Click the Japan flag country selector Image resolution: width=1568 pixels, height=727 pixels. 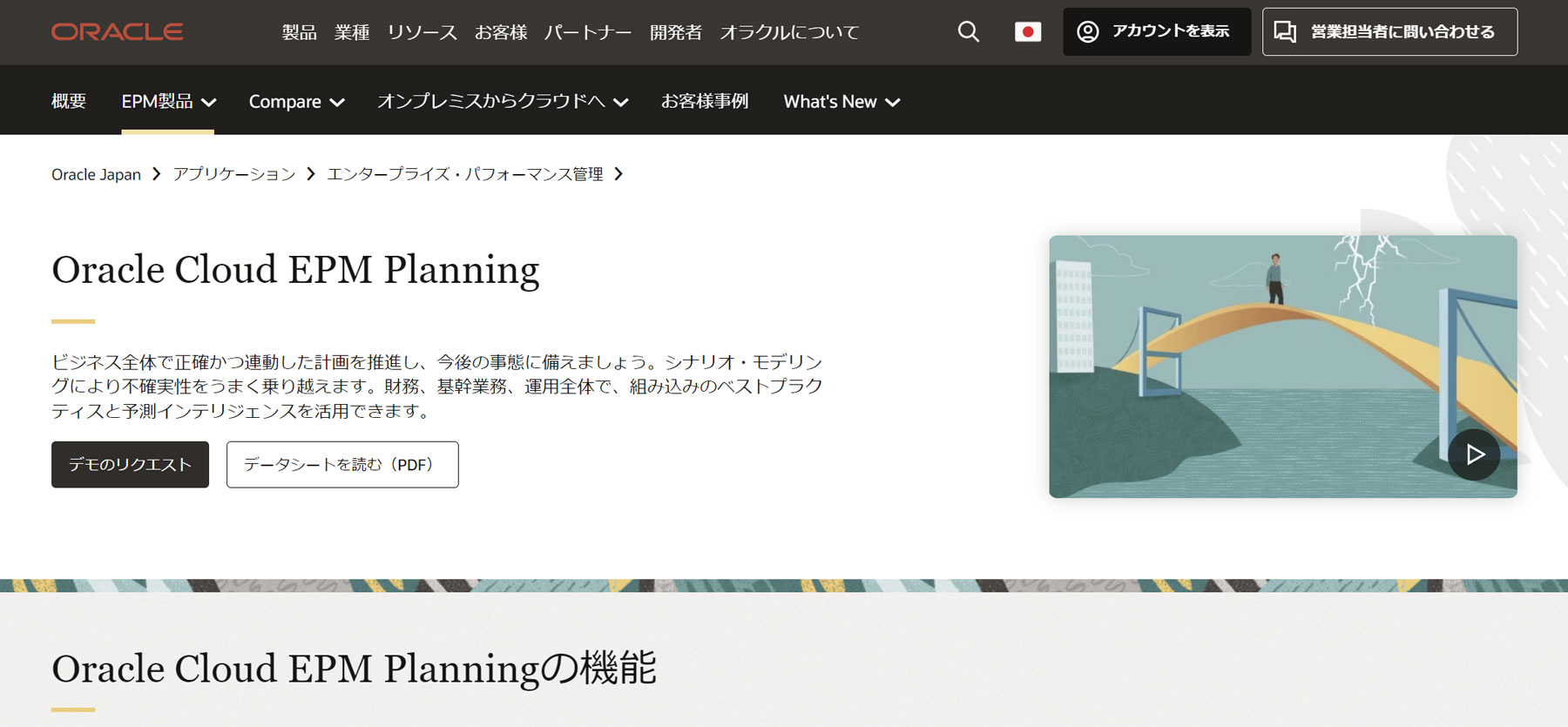(1028, 32)
